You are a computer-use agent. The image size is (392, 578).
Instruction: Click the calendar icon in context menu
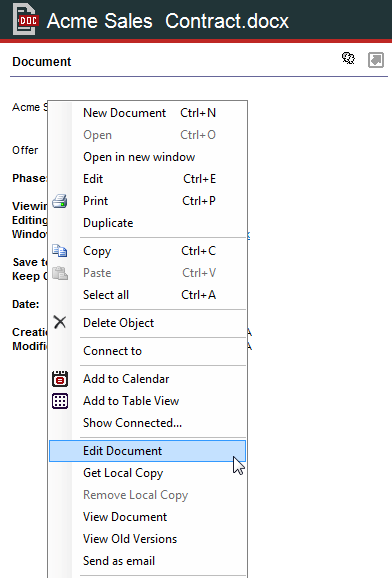click(x=60, y=379)
